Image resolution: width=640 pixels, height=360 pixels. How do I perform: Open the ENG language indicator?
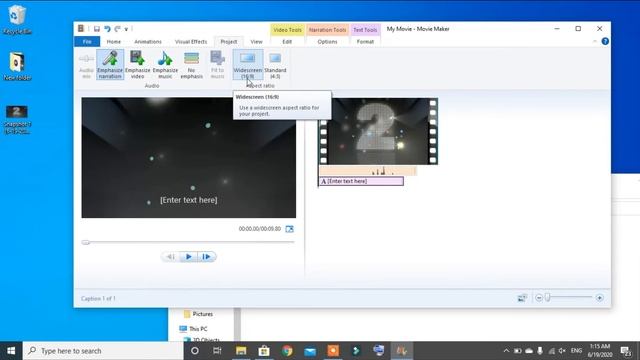pyautogui.click(x=576, y=351)
